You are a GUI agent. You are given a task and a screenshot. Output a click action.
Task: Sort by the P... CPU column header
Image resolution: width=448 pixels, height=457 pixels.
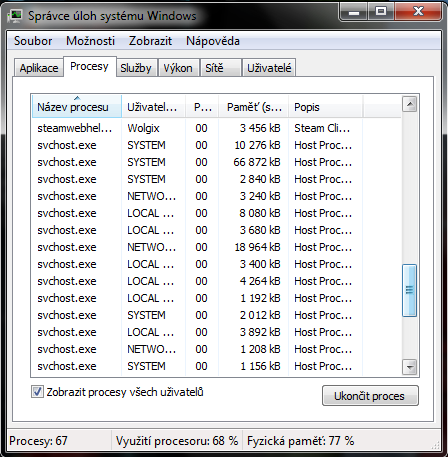tap(202, 107)
